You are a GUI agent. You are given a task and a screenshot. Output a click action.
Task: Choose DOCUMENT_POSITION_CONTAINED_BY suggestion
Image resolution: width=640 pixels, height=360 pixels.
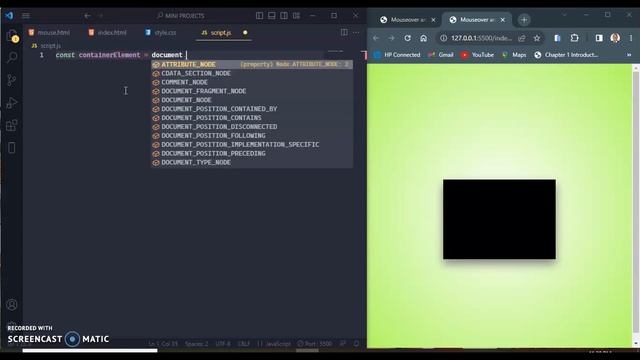(x=252, y=109)
